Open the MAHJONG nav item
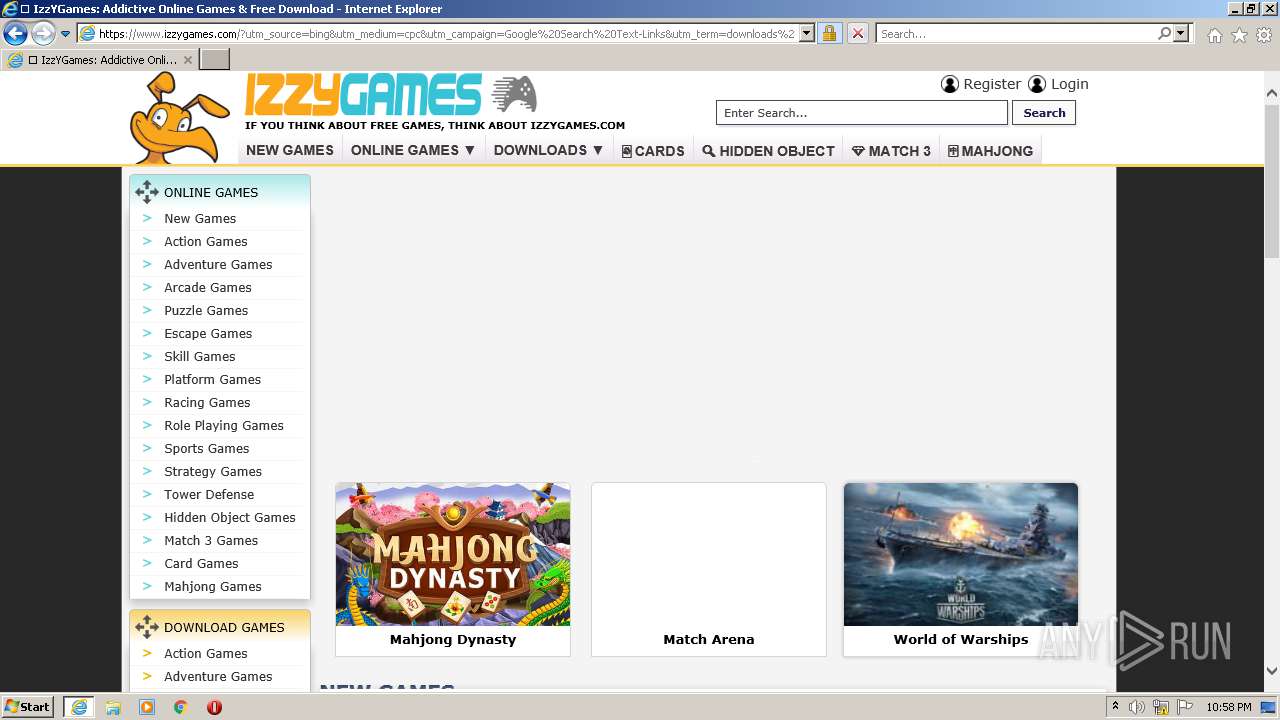1280x720 pixels. [x=990, y=151]
